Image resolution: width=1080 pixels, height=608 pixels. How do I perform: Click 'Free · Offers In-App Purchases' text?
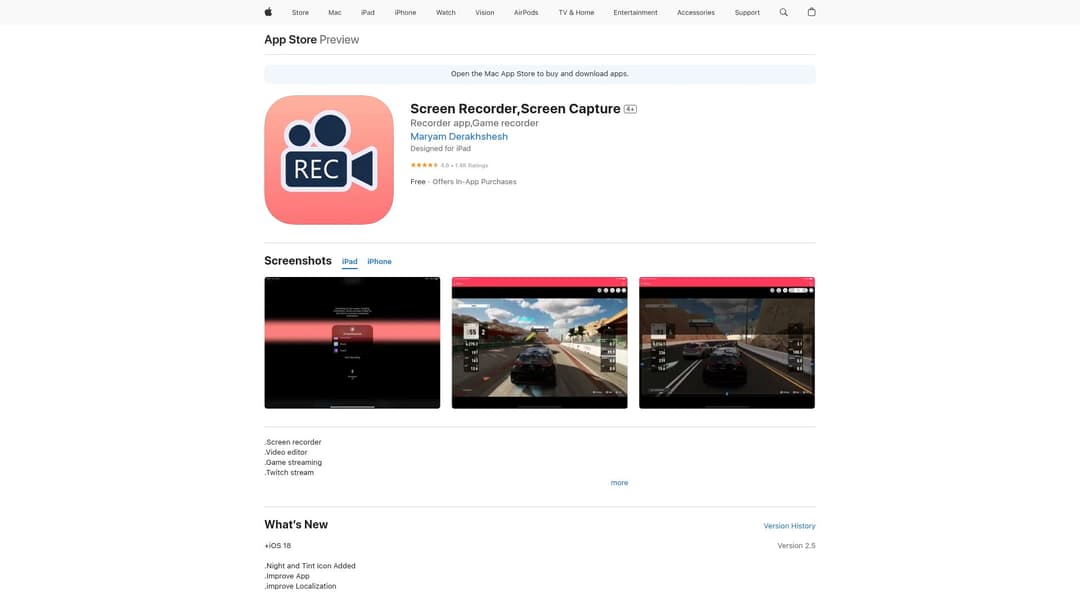pos(464,182)
